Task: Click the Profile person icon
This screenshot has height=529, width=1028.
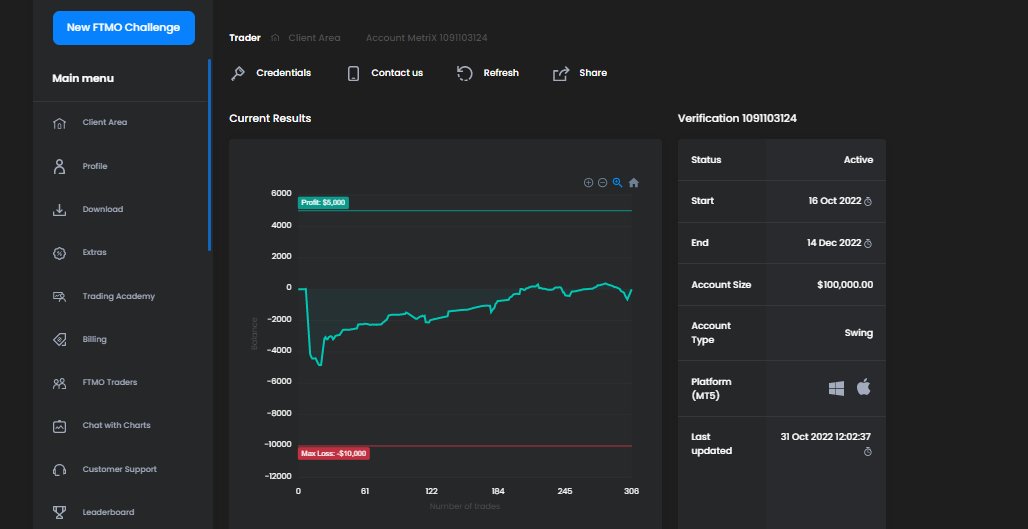Action: point(60,167)
